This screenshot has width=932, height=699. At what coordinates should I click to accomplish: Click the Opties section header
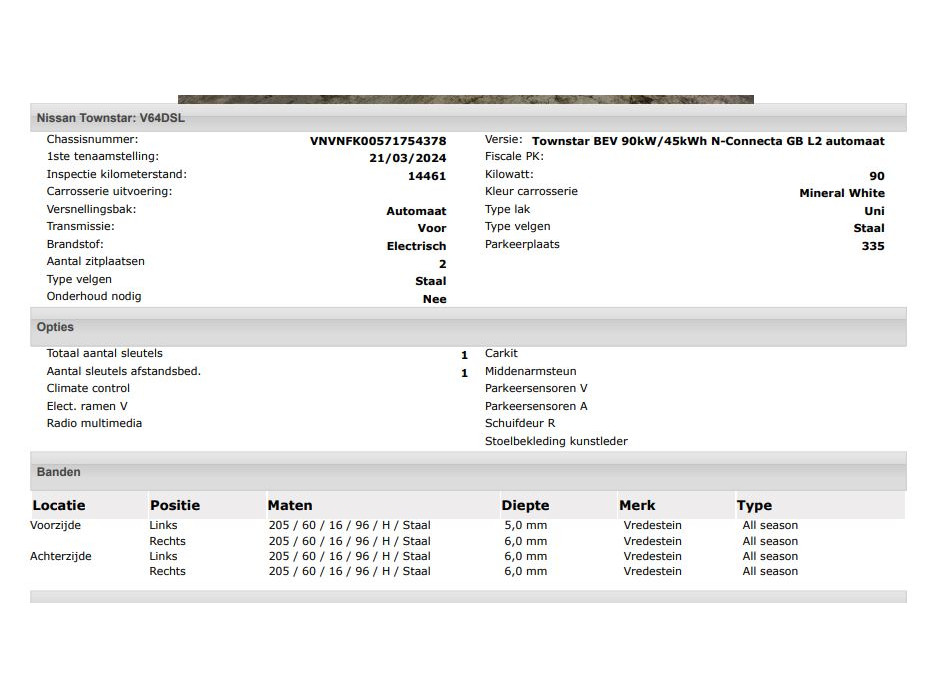click(55, 327)
